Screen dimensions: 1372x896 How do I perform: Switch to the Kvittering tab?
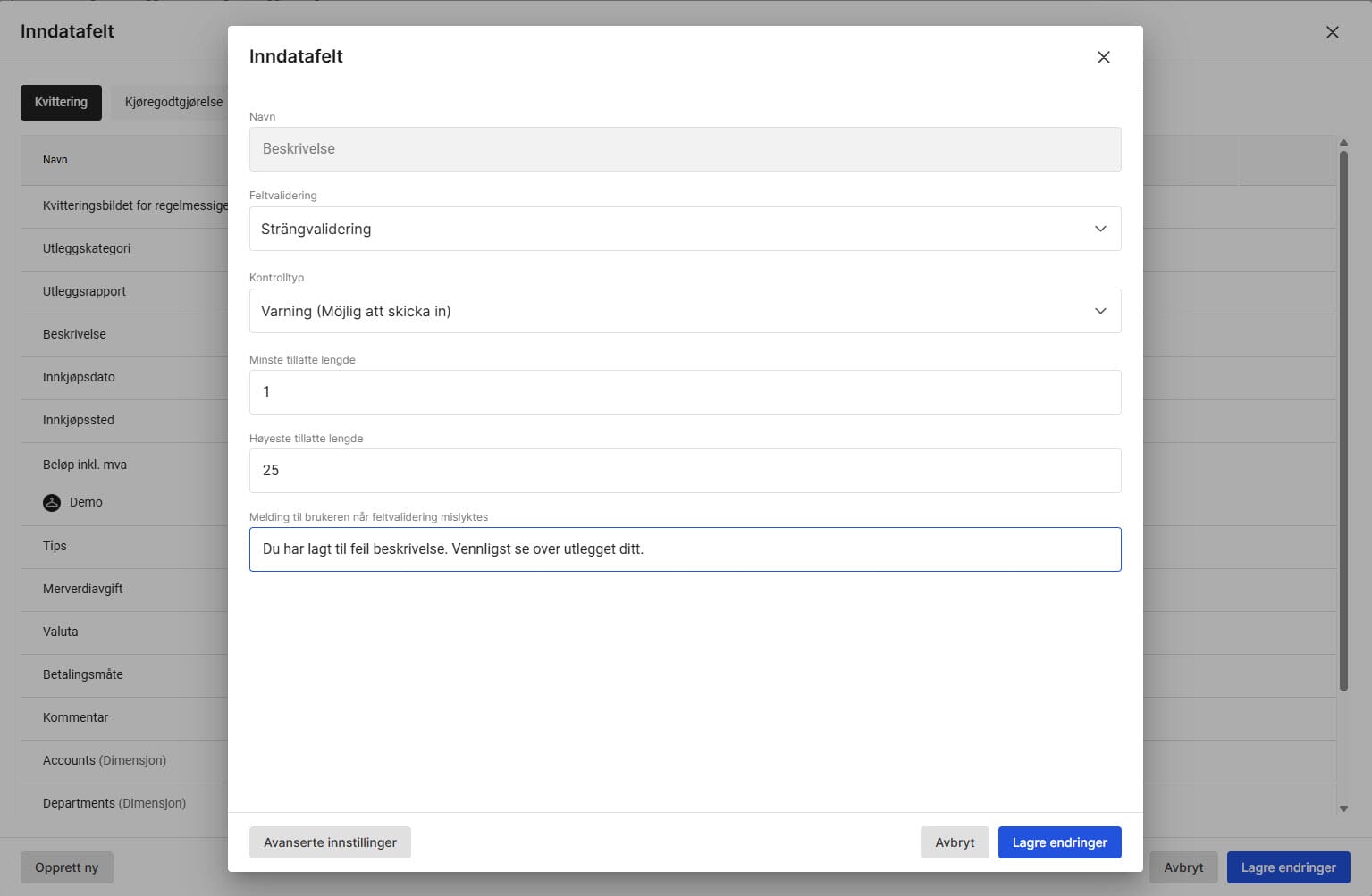click(x=61, y=102)
